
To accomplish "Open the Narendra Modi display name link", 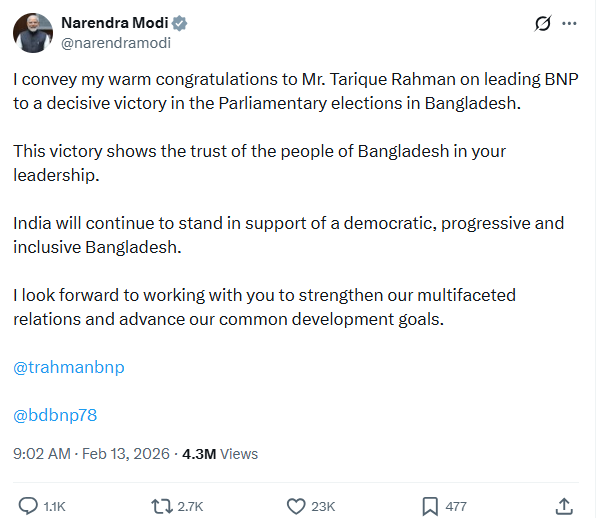I will (115, 23).
